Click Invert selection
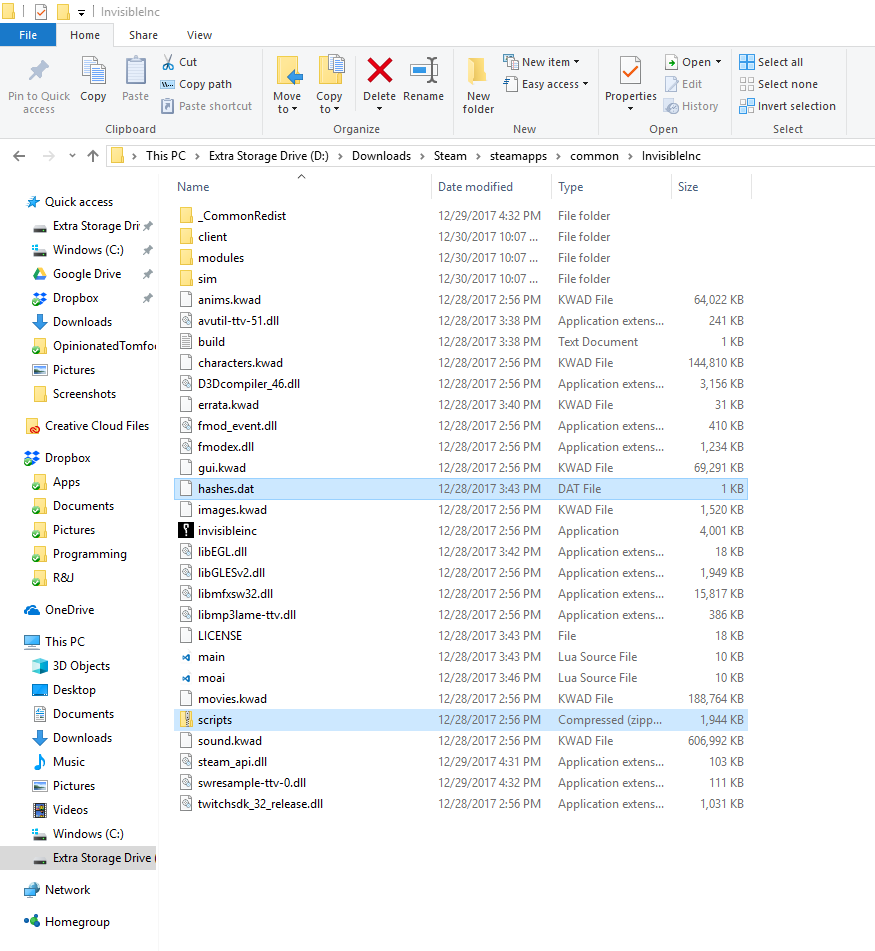875x951 pixels. (788, 106)
